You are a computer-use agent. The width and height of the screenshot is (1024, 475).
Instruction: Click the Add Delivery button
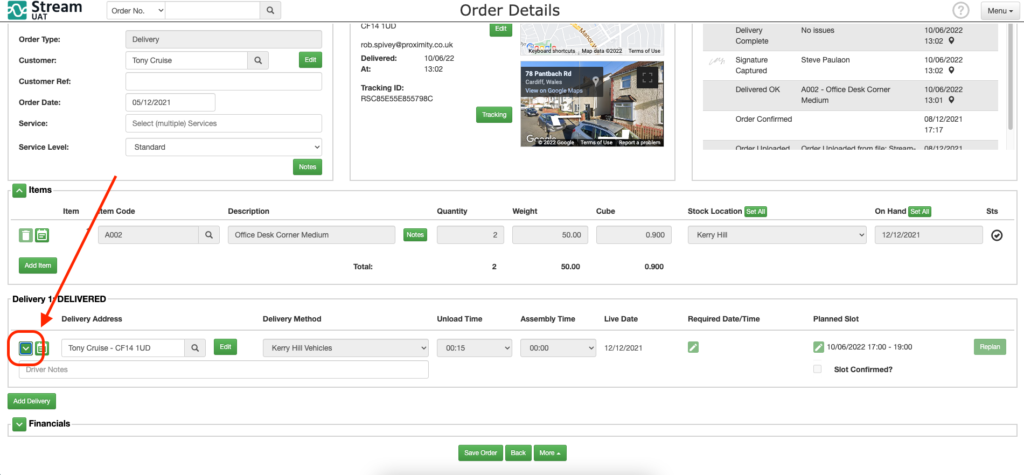click(x=32, y=401)
